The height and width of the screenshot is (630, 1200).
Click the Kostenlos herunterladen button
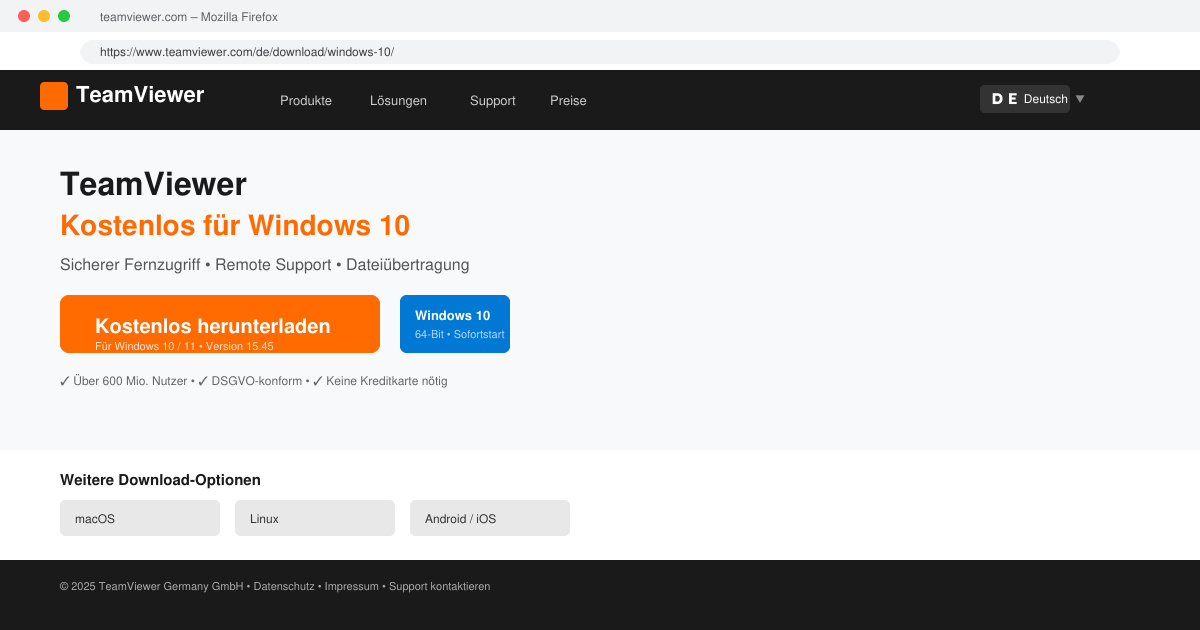(x=220, y=324)
